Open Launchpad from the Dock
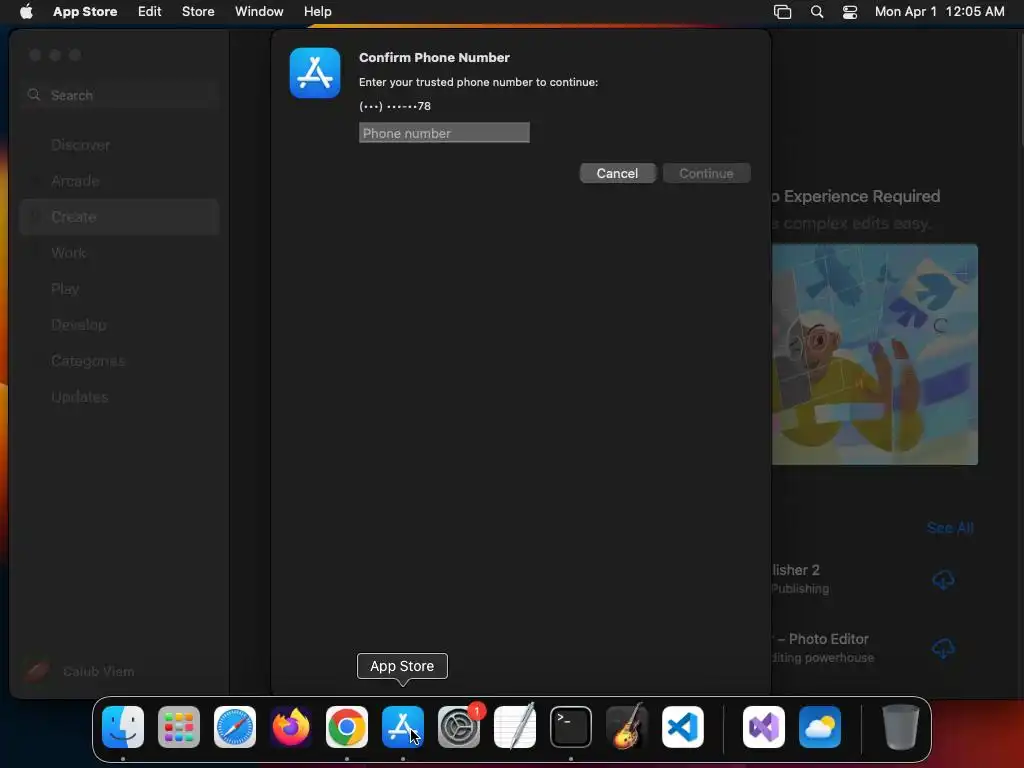This screenshot has width=1024, height=768. point(179,727)
